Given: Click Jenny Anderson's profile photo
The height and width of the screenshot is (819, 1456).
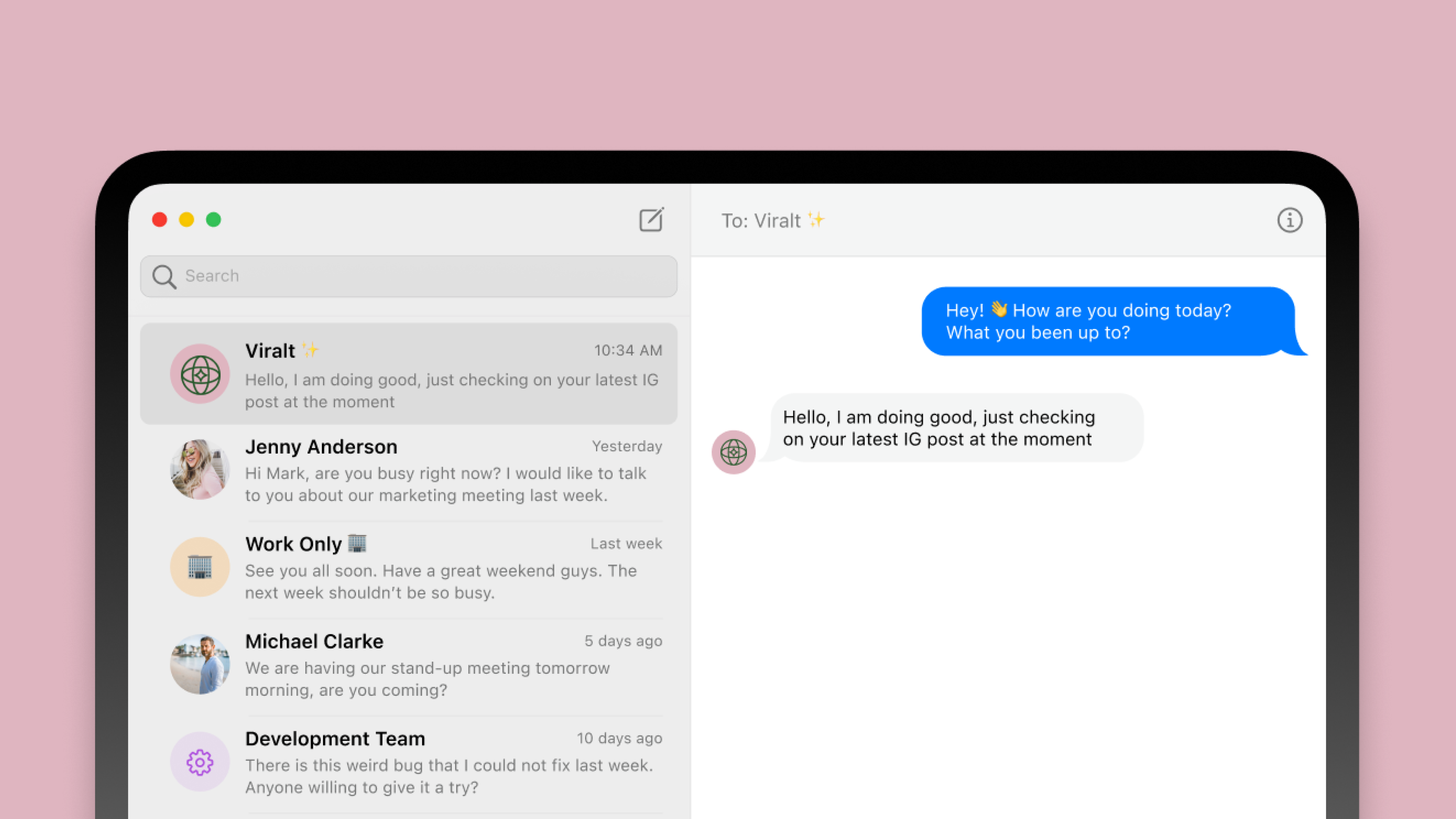Looking at the screenshot, I should [200, 469].
